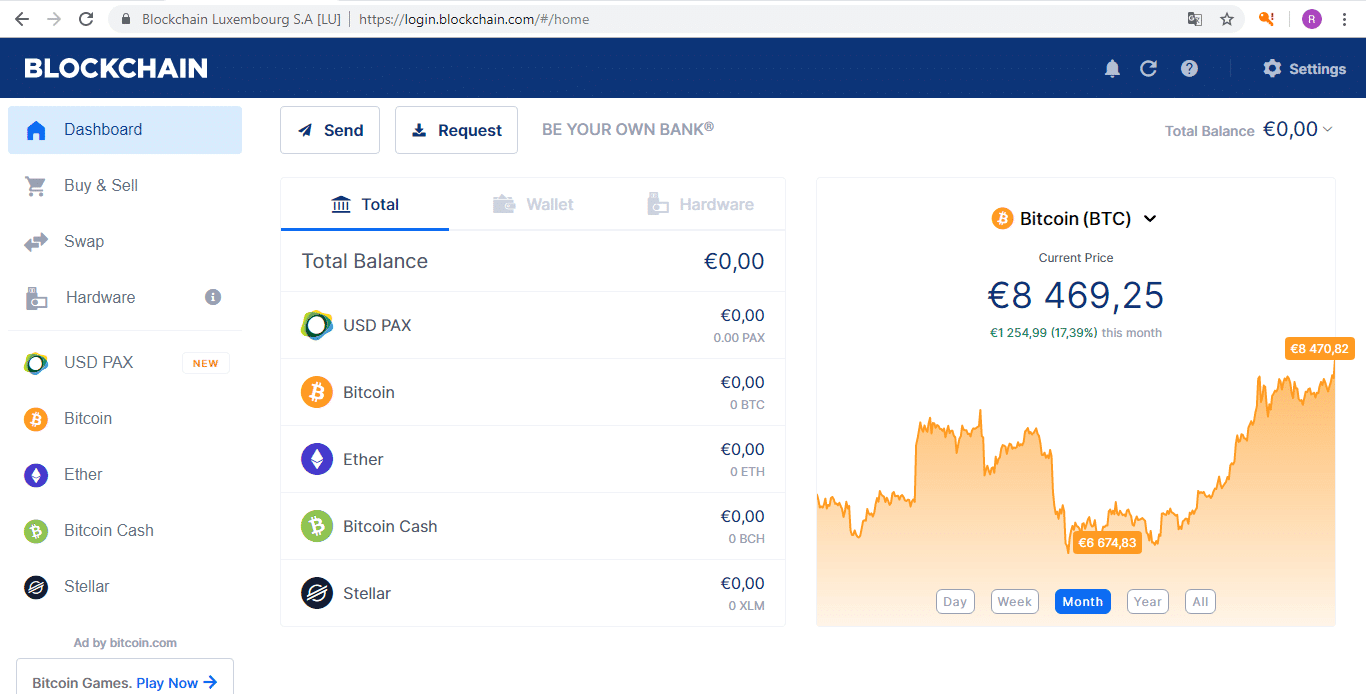The height and width of the screenshot is (694, 1366).
Task: Select the Day chart range
Action: [955, 602]
